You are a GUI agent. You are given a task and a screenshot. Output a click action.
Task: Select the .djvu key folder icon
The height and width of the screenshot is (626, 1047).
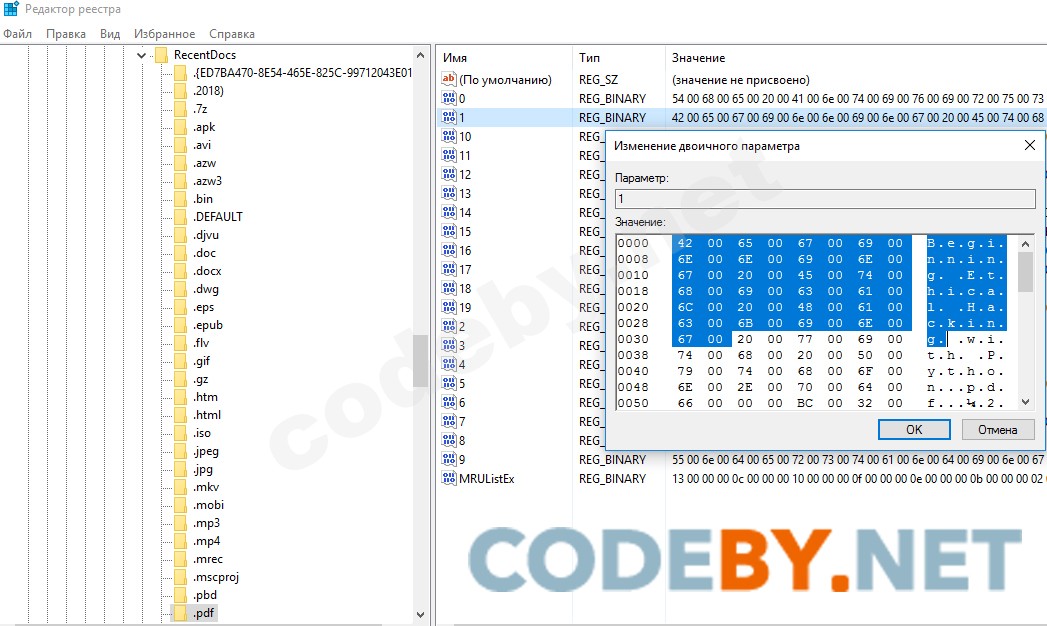[180, 235]
